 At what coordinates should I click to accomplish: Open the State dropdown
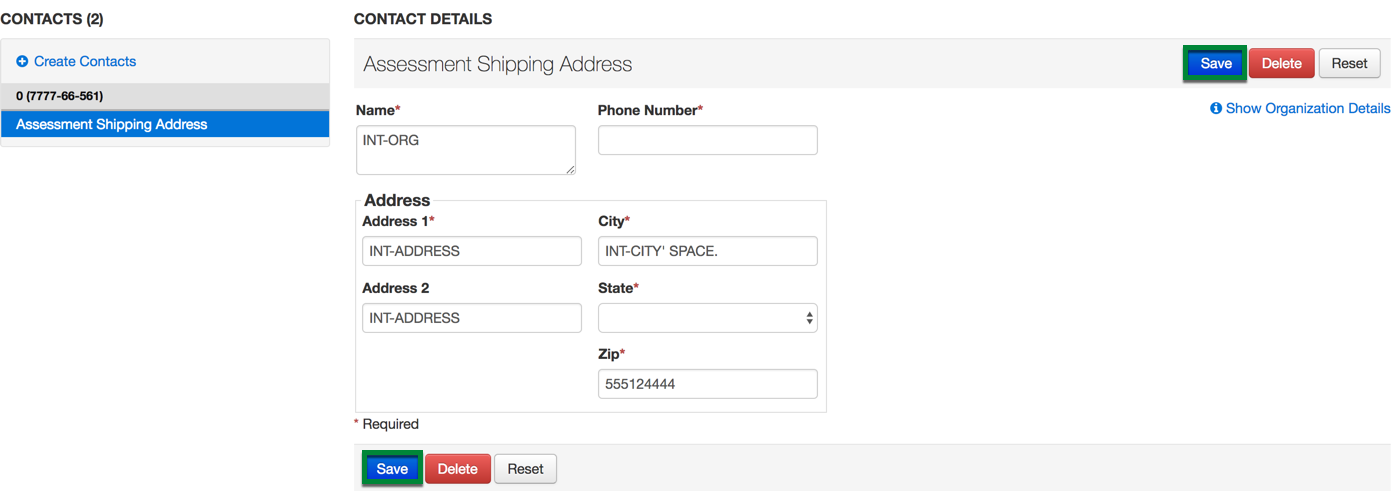(707, 318)
